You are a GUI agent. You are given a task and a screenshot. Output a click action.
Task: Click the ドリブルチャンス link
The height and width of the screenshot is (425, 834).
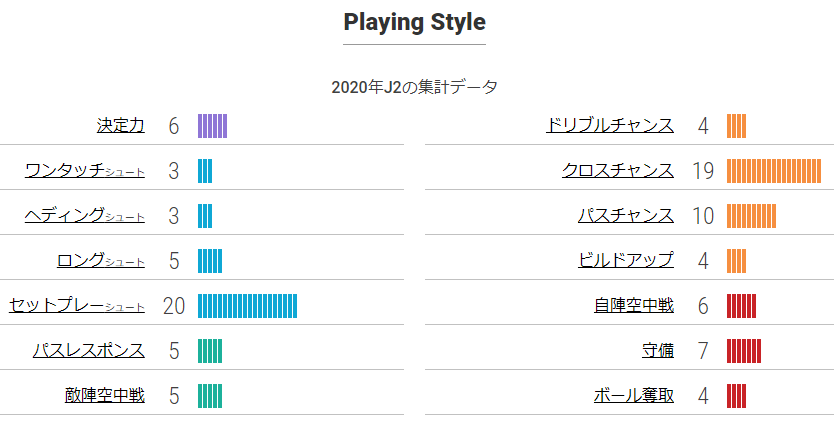(610, 126)
